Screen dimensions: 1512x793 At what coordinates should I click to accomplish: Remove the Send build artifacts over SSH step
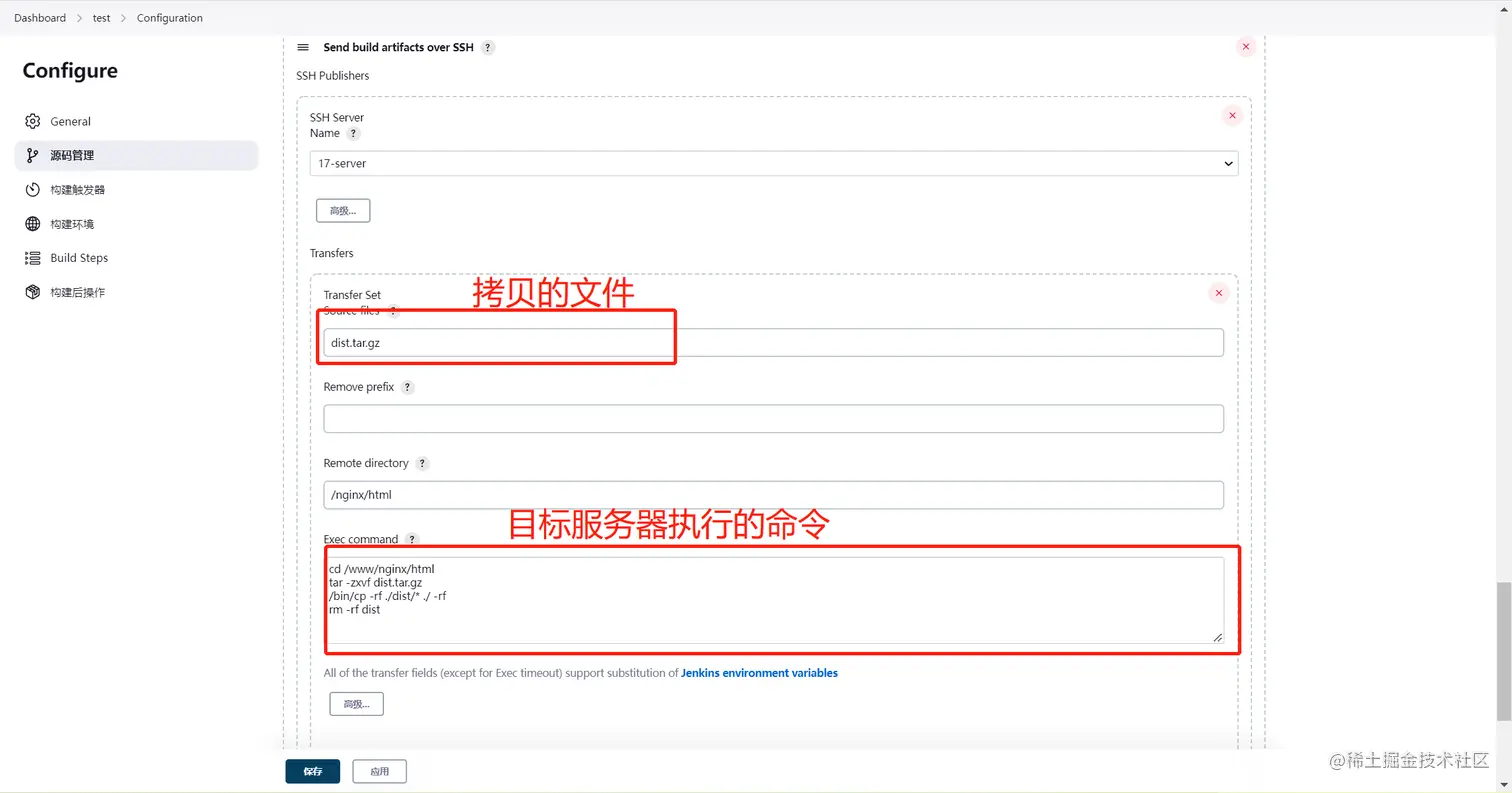(1245, 46)
